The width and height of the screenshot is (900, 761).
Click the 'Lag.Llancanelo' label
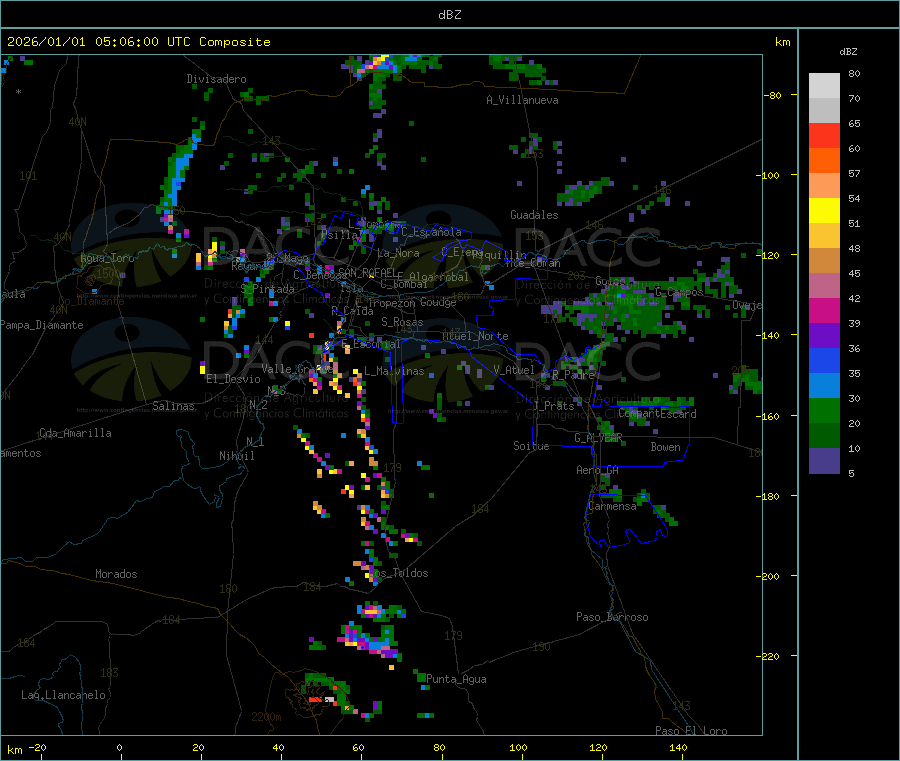[63, 695]
